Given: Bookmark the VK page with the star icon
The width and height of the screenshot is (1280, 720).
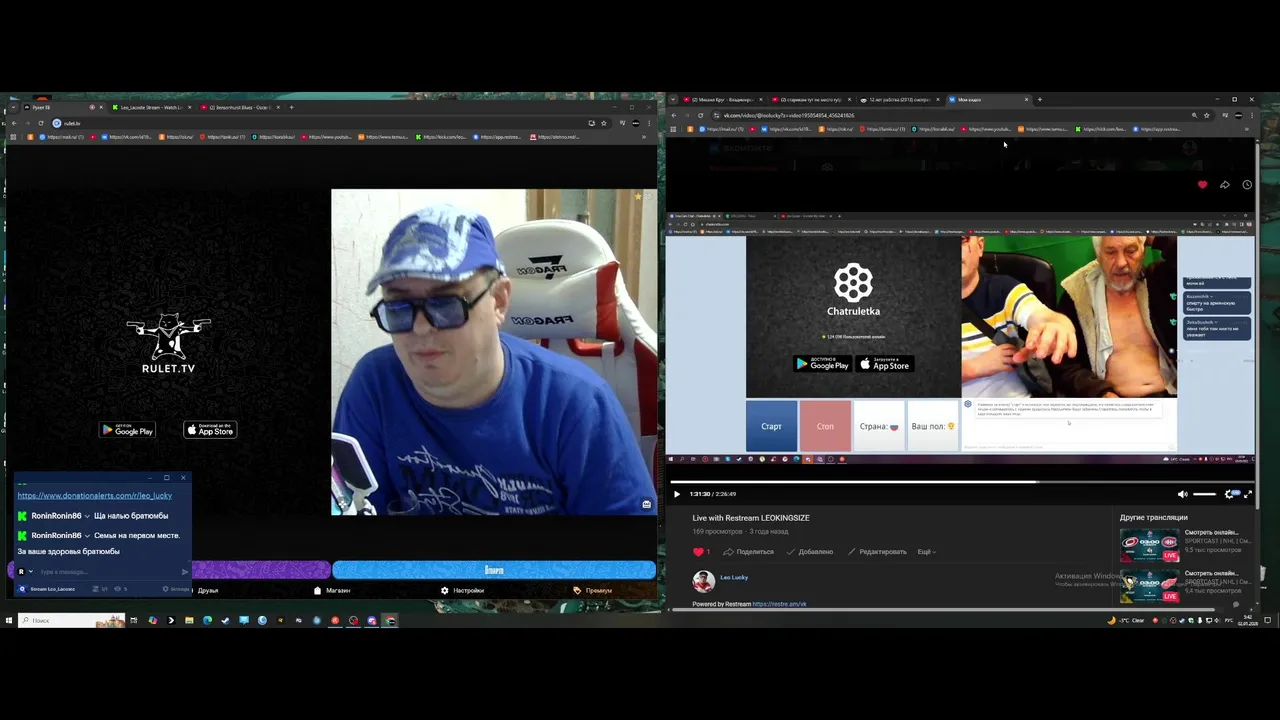Looking at the screenshot, I should tap(1207, 115).
